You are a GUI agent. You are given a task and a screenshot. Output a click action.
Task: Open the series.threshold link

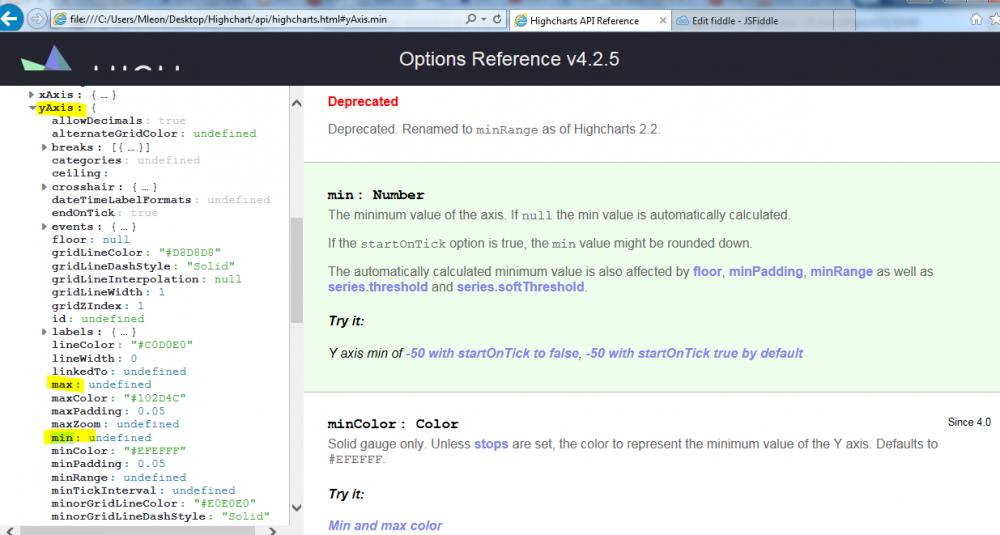tap(378, 287)
